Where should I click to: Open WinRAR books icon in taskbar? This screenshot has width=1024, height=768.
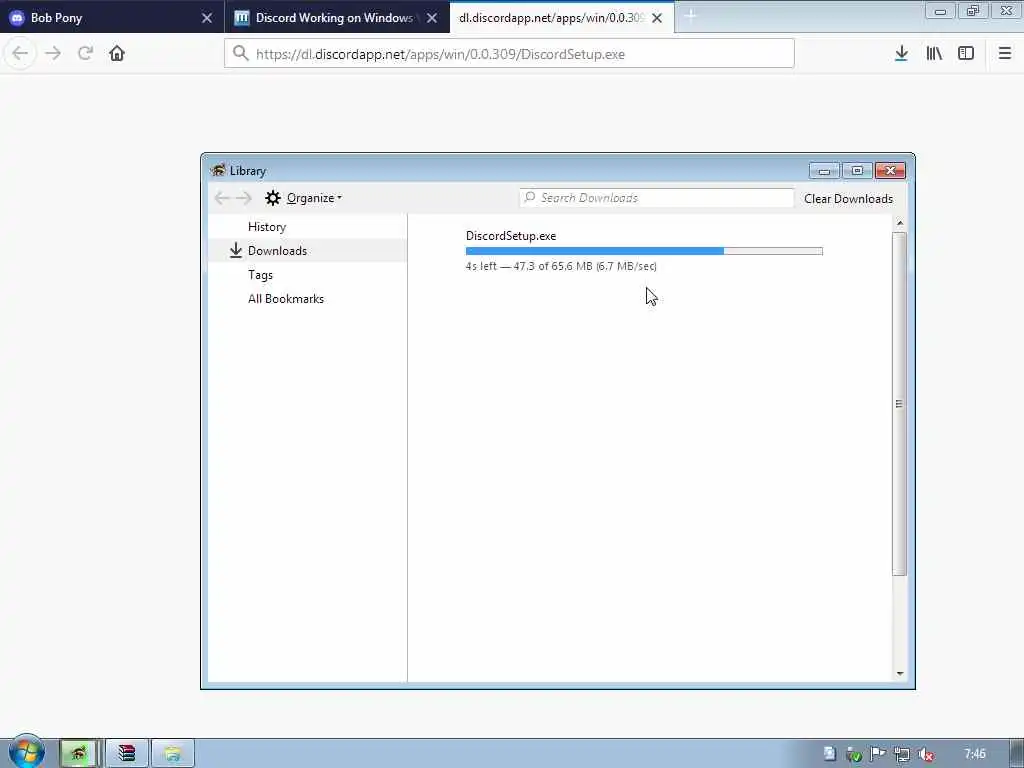(x=127, y=754)
